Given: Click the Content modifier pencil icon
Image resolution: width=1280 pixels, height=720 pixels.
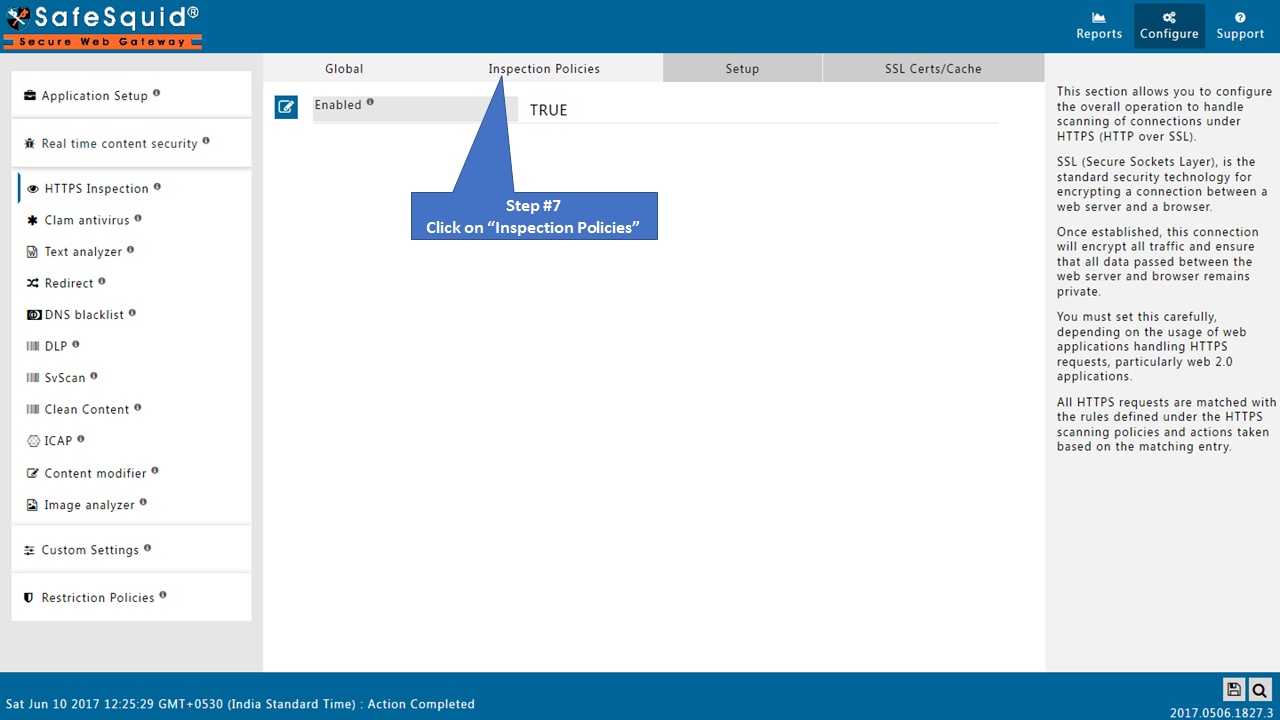Looking at the screenshot, I should 32,472.
